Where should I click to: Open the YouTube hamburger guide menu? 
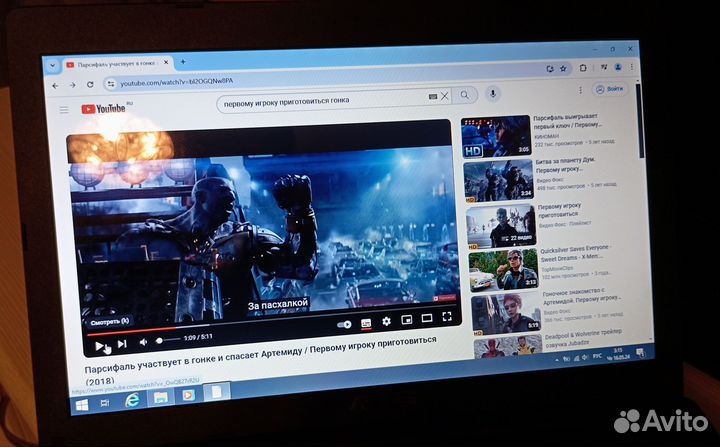point(65,109)
